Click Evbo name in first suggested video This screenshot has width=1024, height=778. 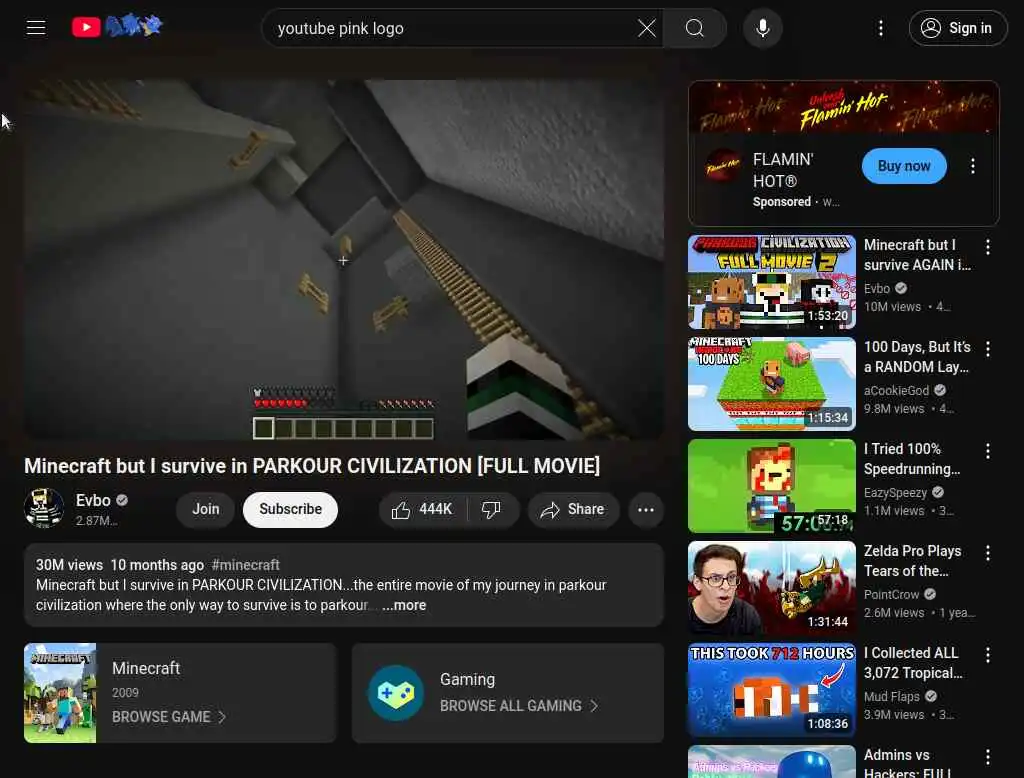[876, 289]
